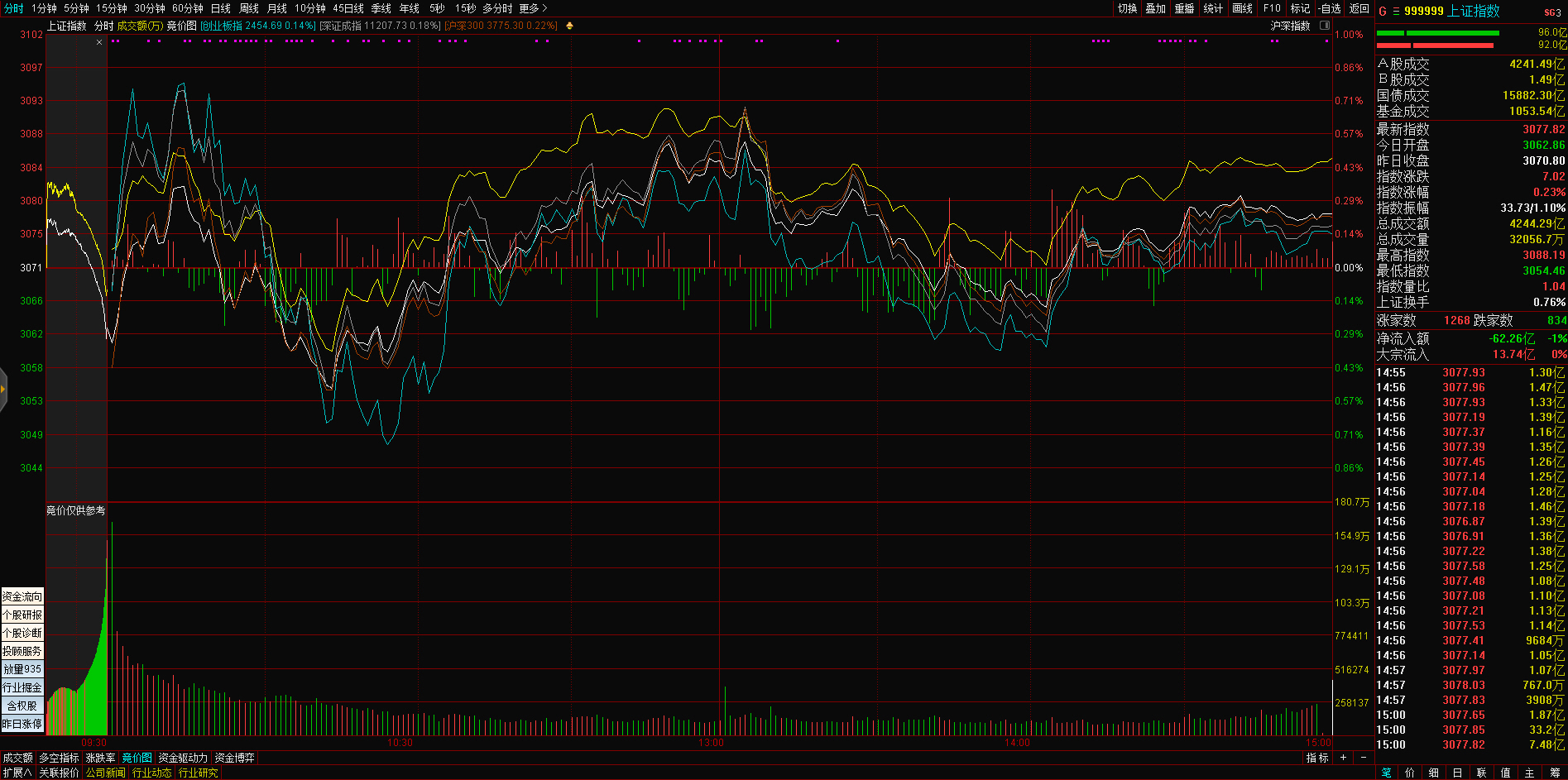This screenshot has height=780, width=1568.
Task: Expand the left edge side panel arrow
Action: (3, 389)
